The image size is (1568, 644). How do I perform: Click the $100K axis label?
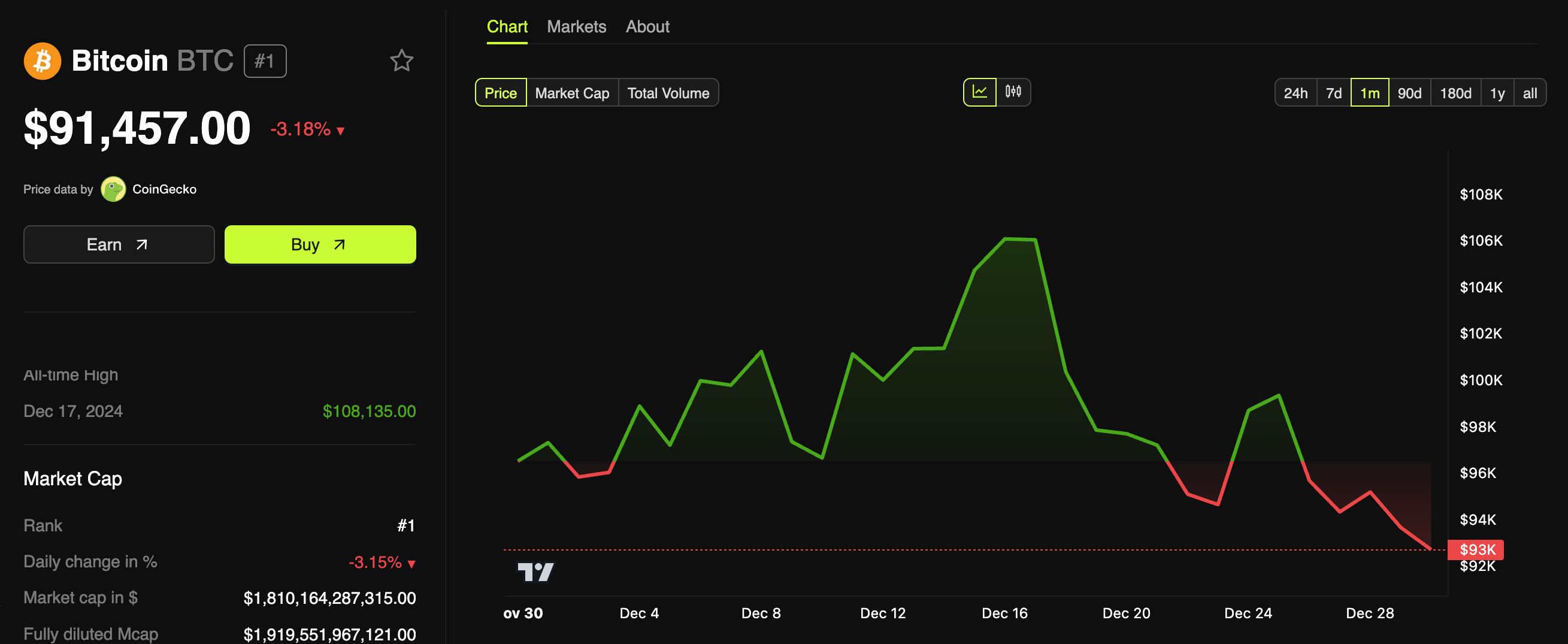[1481, 380]
